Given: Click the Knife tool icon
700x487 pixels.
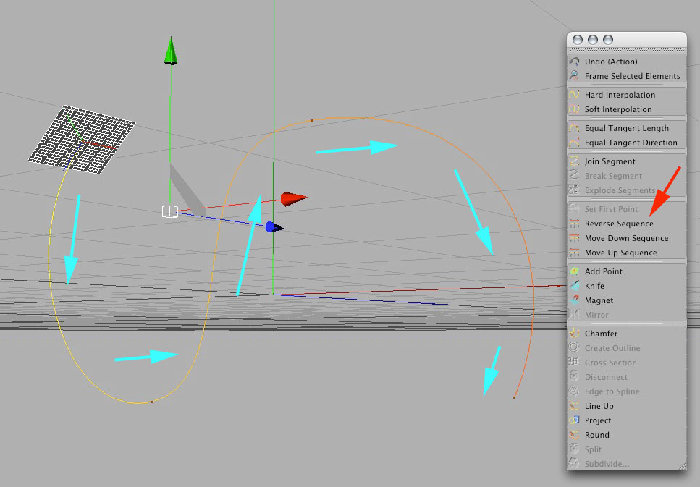Looking at the screenshot, I should click(x=575, y=286).
